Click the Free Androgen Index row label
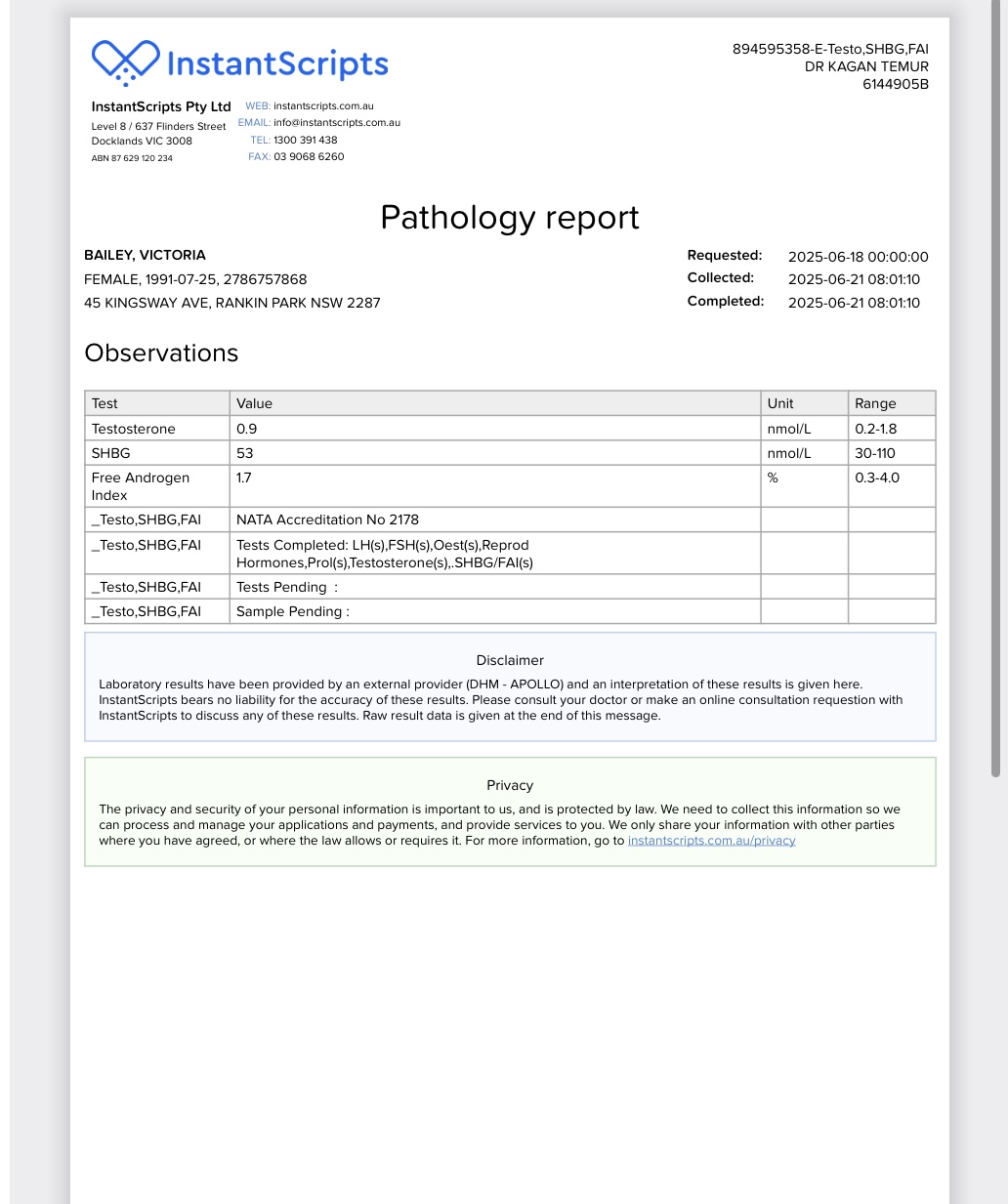This screenshot has width=1008, height=1204. [x=140, y=486]
